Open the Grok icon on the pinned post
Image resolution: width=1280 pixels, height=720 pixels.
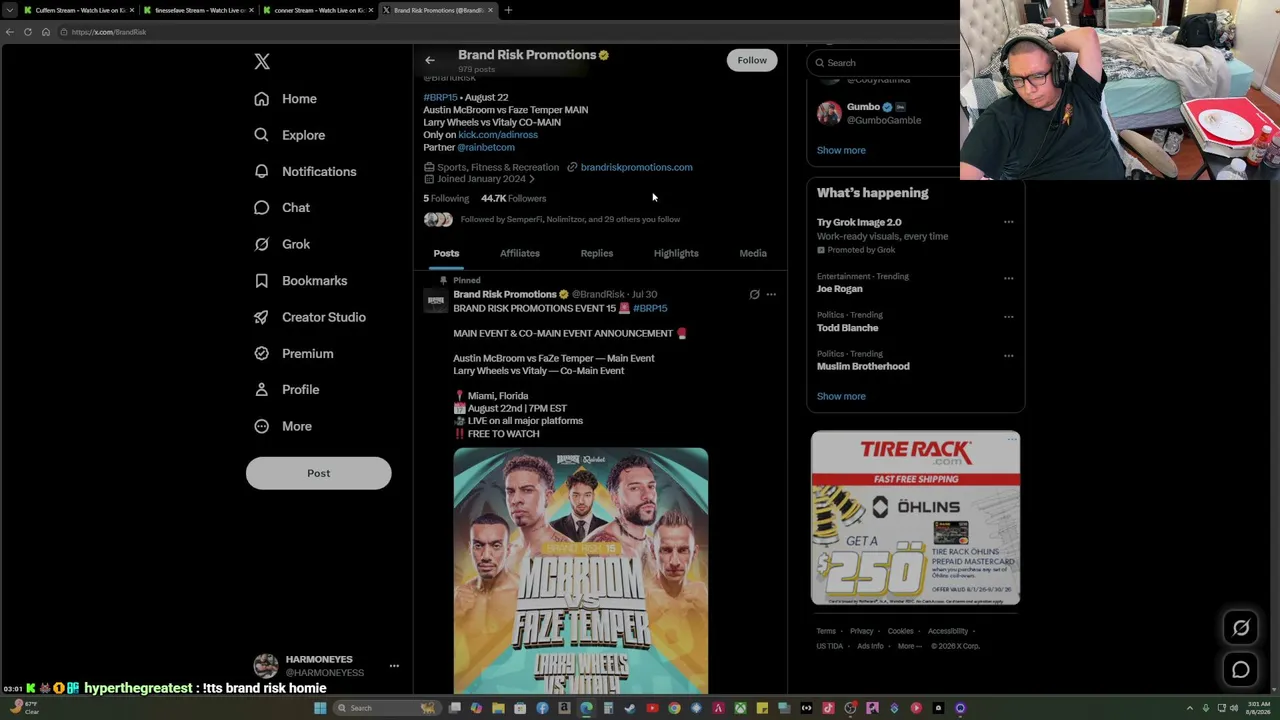[755, 294]
